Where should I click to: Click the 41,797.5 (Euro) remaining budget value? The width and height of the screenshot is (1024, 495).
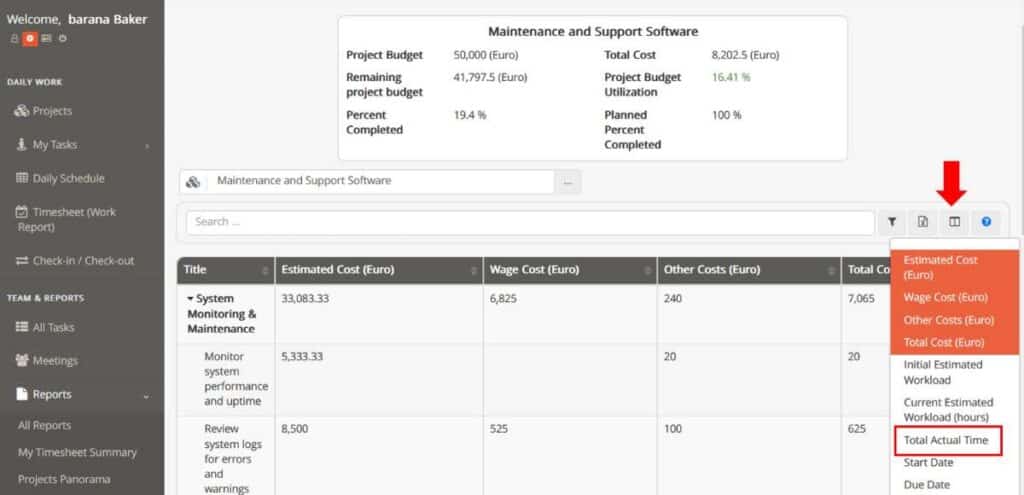click(x=490, y=77)
